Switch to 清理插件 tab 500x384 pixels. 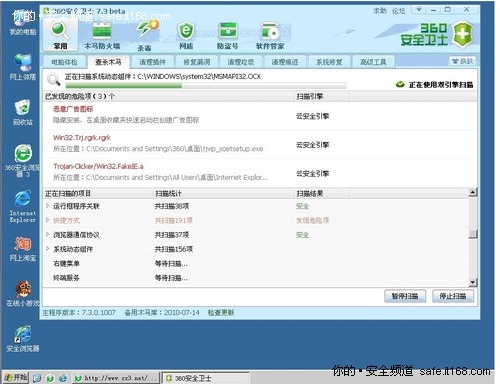point(152,62)
